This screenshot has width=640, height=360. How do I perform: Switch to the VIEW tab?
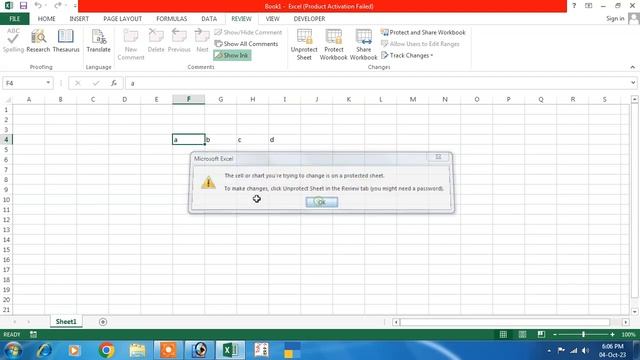coord(272,19)
